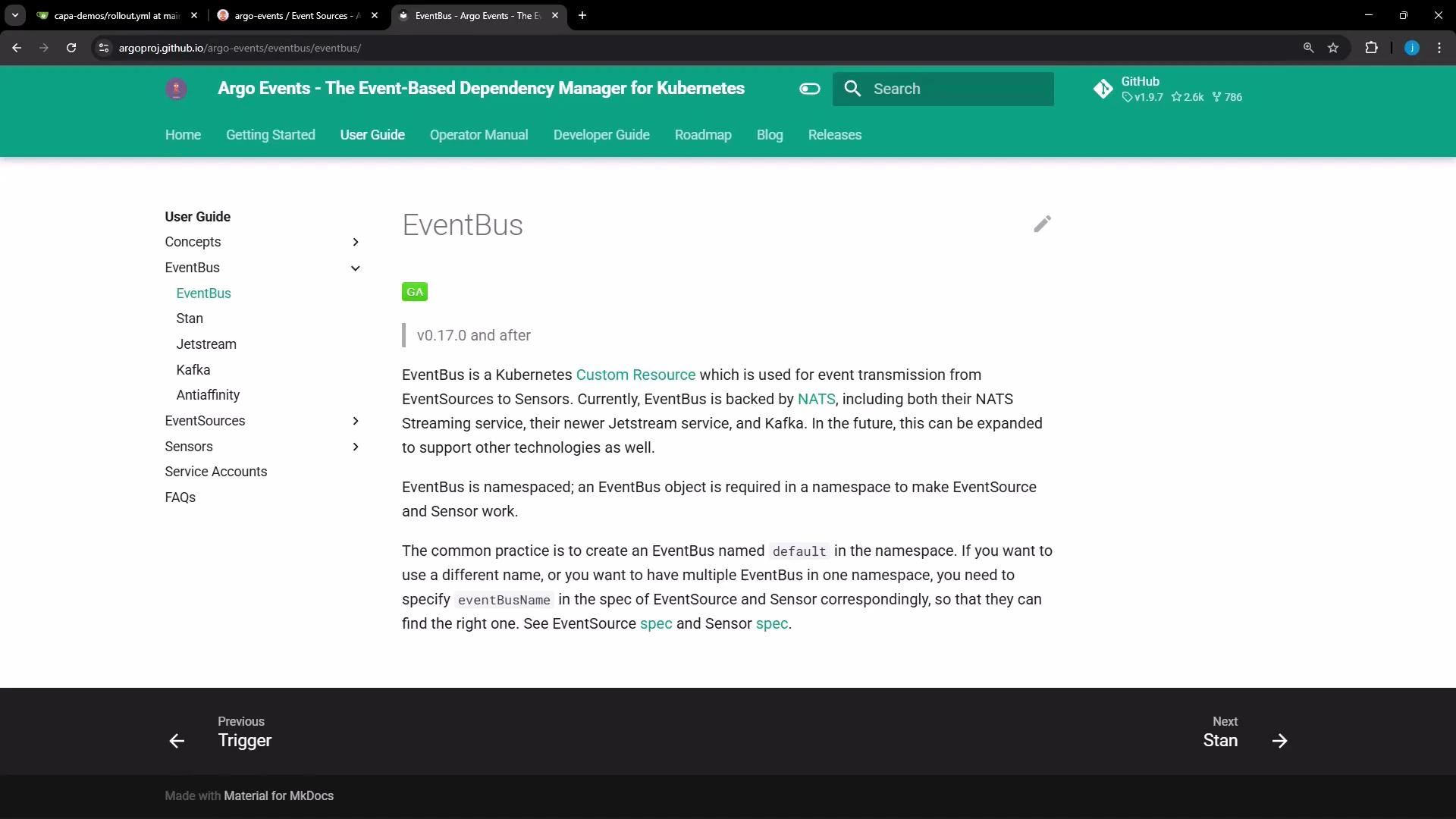Bookmark this page via the star icon

click(x=1333, y=47)
